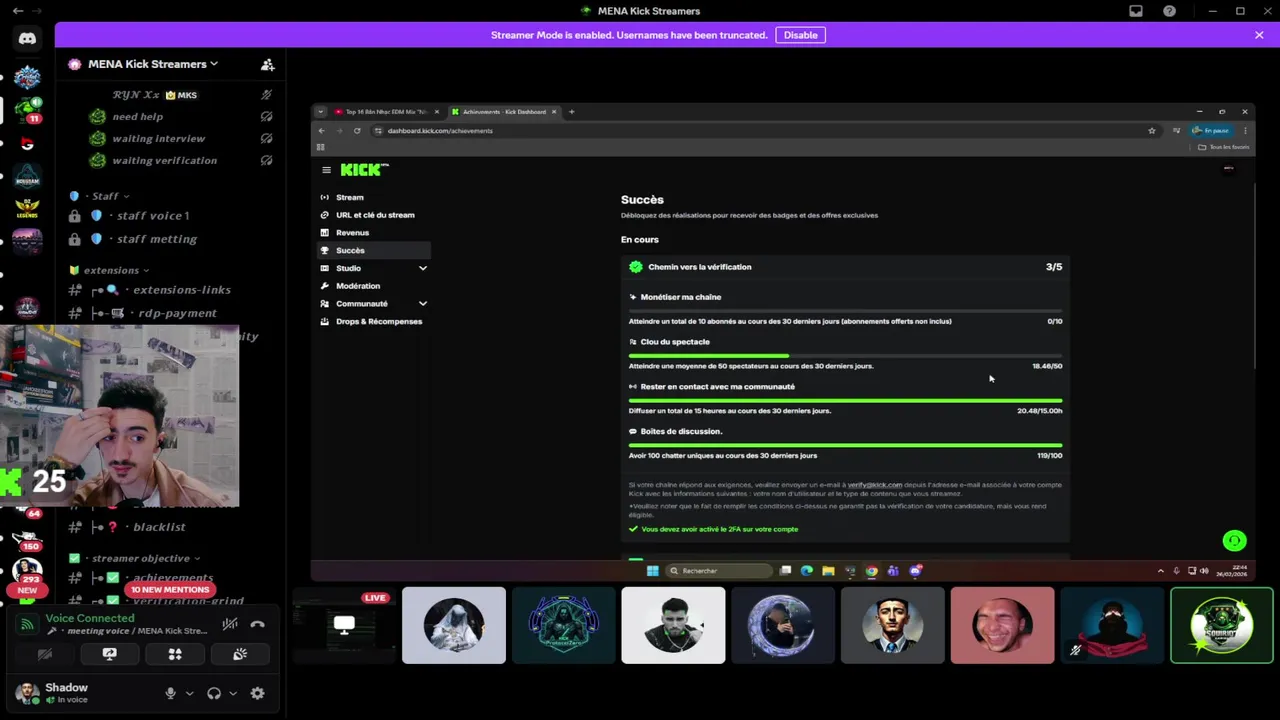Select the green-bordered speaking participant tile
The height and width of the screenshot is (720, 1280).
(x=1221, y=625)
